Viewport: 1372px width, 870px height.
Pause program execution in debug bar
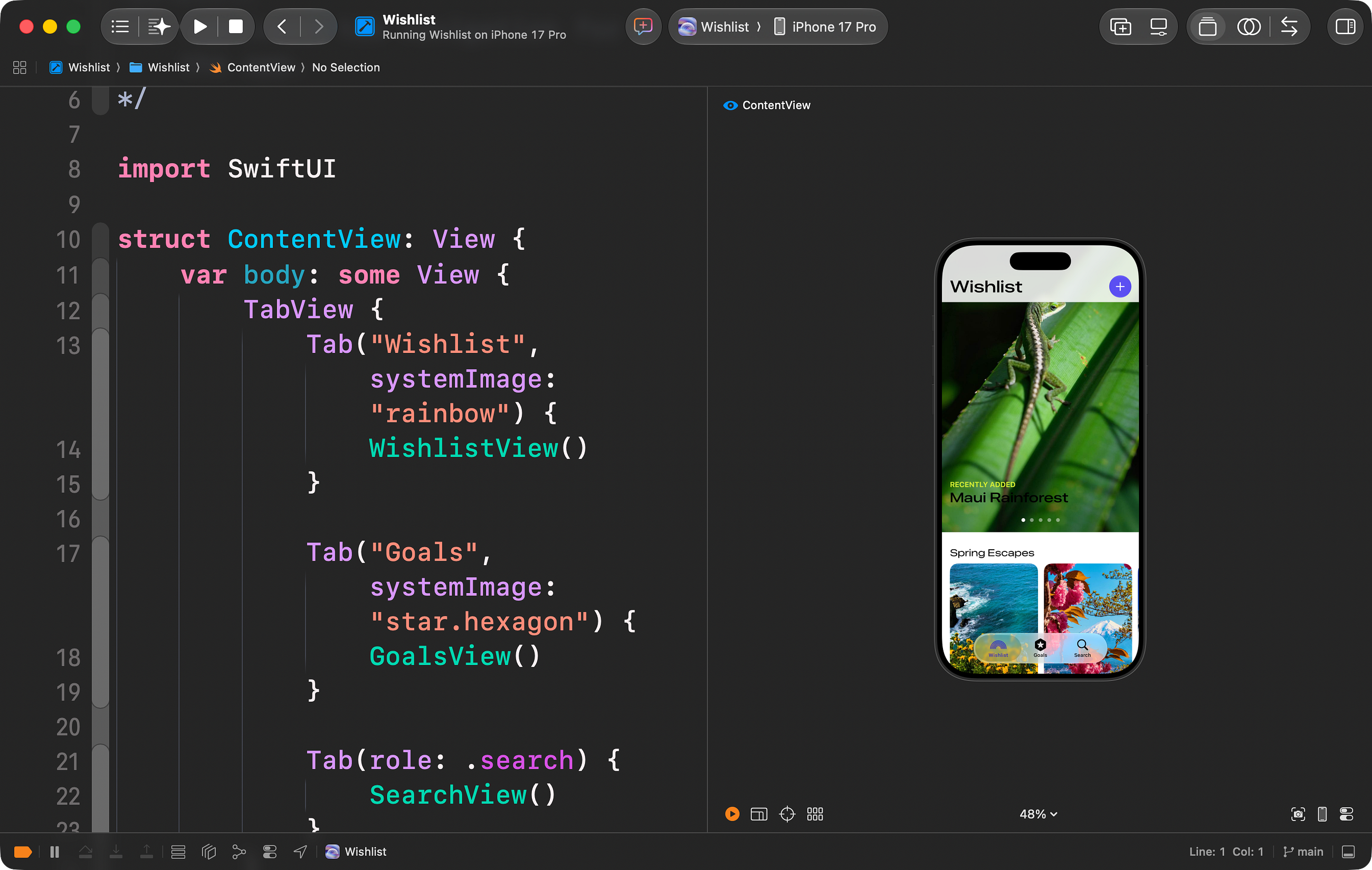click(54, 852)
